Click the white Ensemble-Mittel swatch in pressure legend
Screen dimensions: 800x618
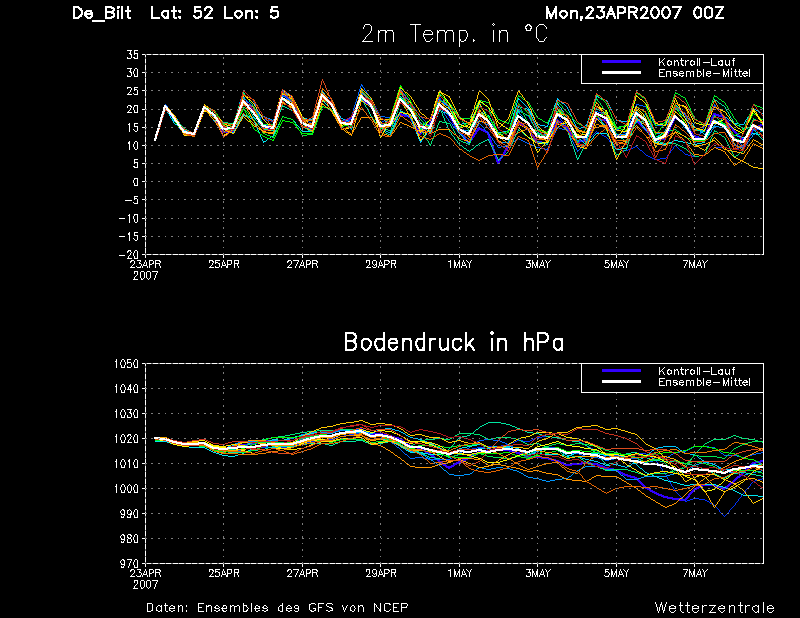621,382
